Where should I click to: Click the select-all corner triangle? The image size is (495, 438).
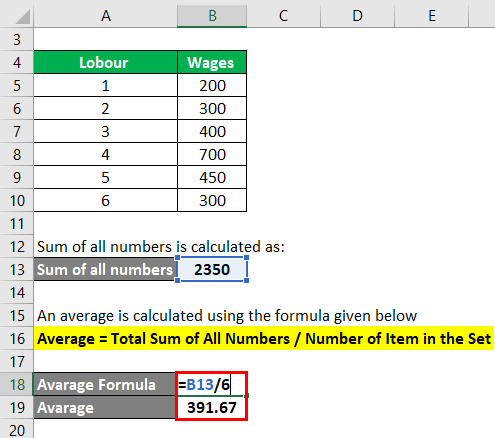tap(22, 17)
